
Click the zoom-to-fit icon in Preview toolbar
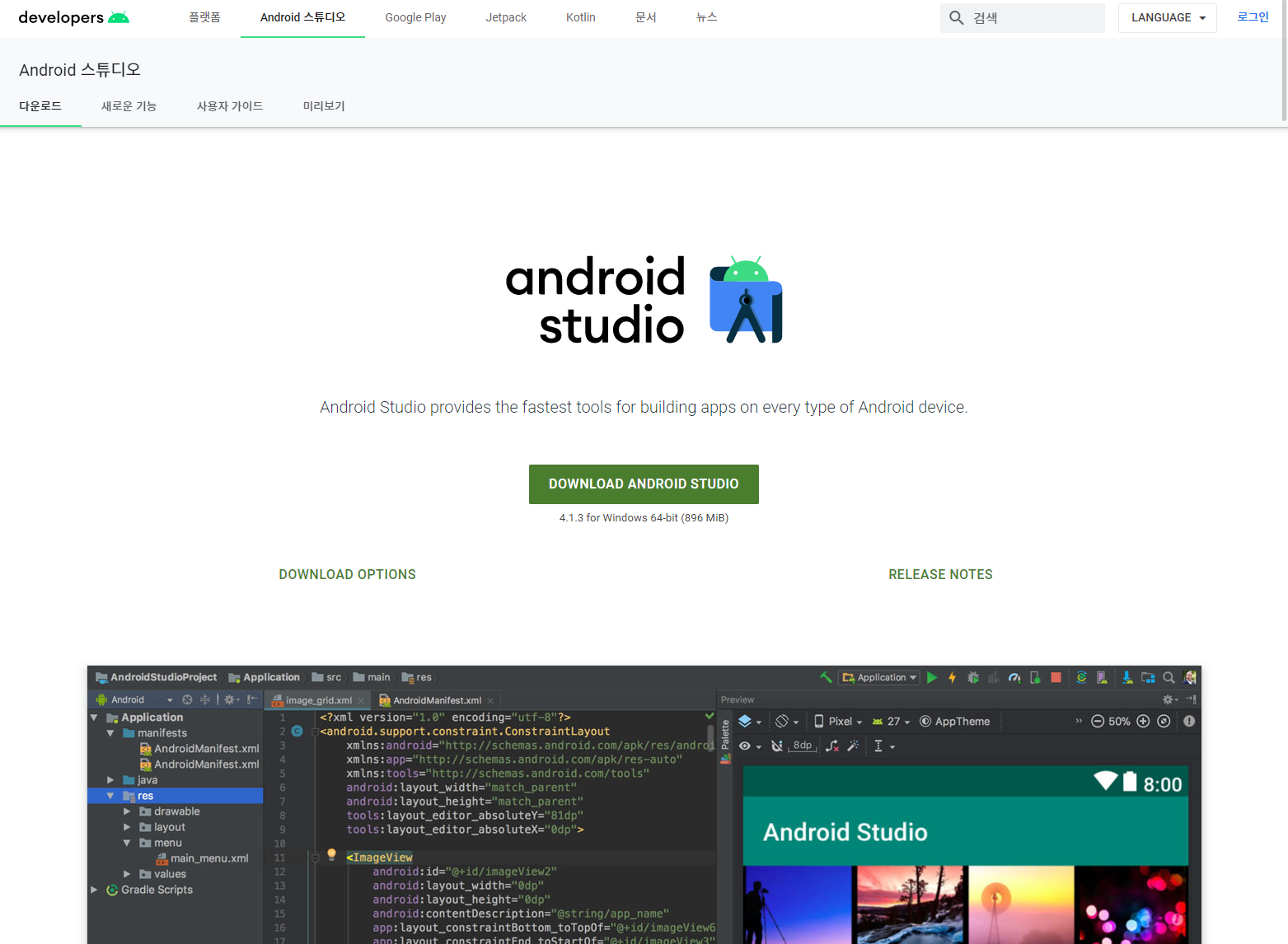[x=1164, y=721]
